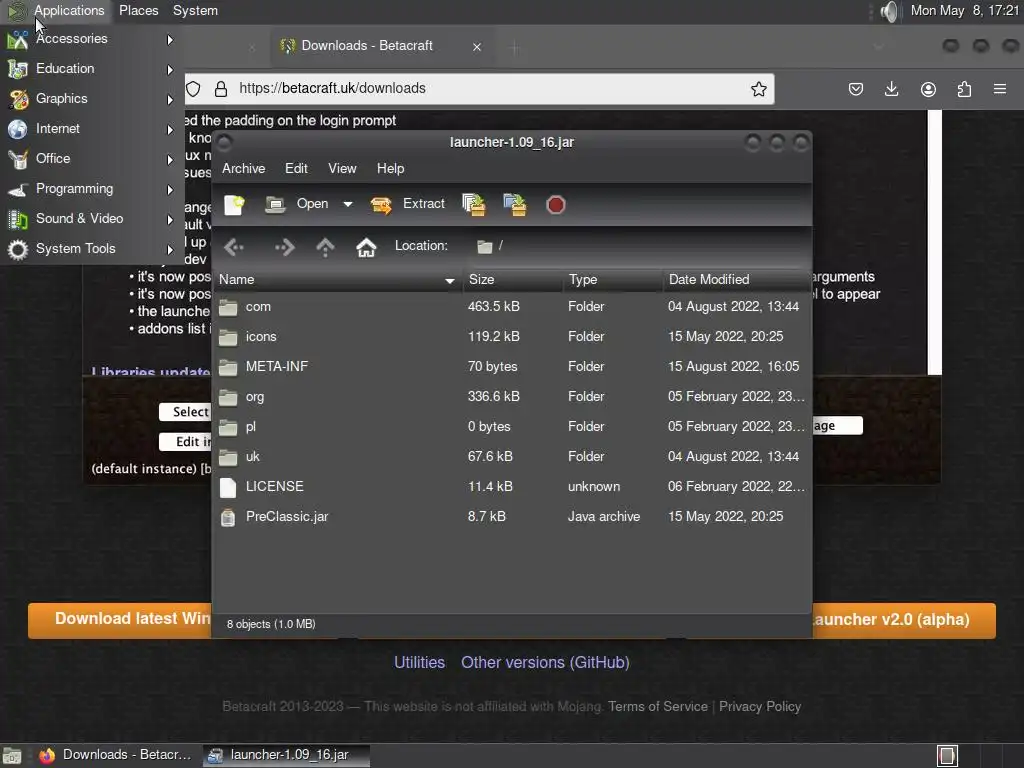Click tracking protection shield icon
This screenshot has width=1024, height=768.
[193, 89]
